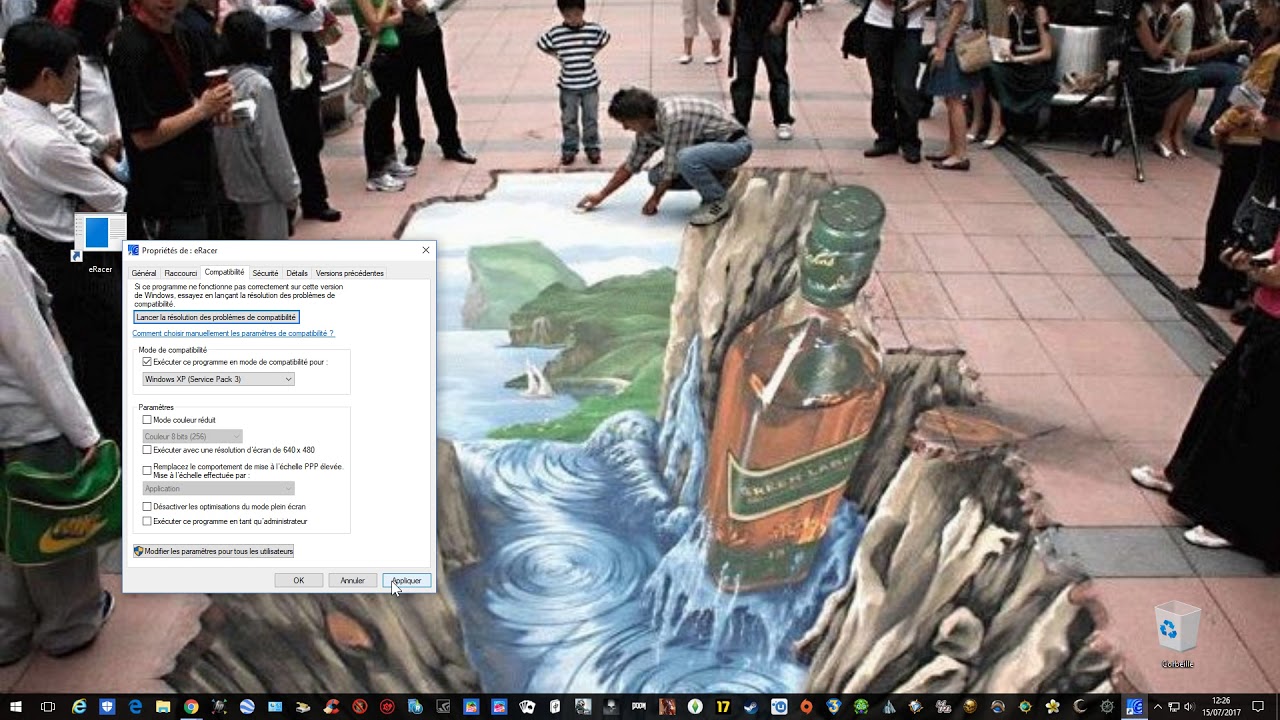Open the manual compatibility settings help link
Screen dimensions: 1280x720
(233, 333)
